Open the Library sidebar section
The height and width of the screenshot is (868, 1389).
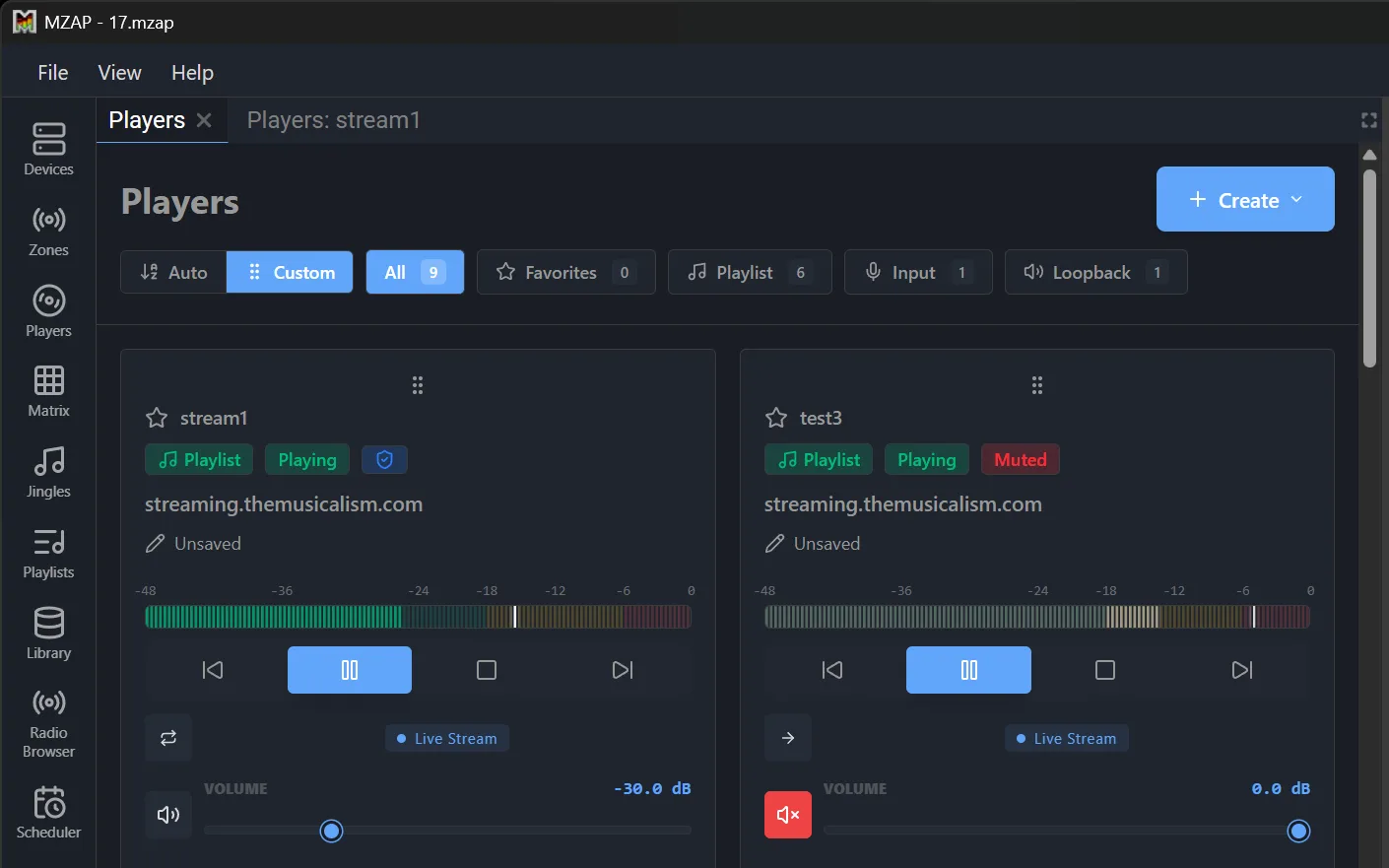pyautogui.click(x=48, y=633)
